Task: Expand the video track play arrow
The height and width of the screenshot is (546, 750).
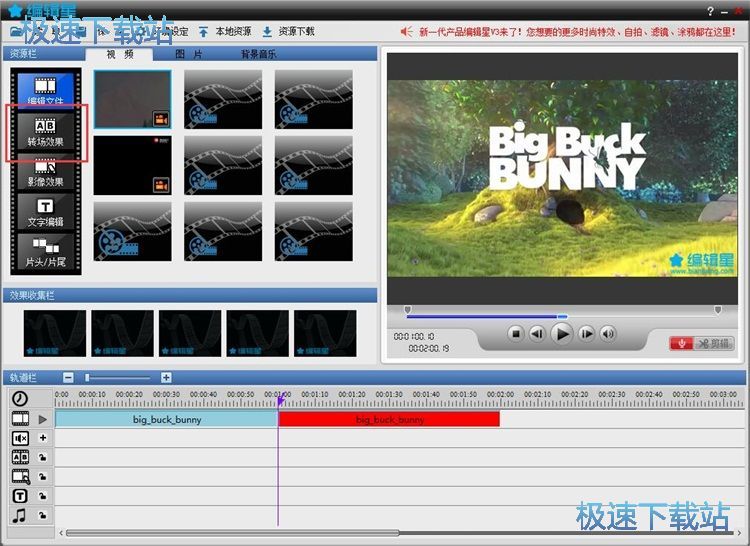Action: point(43,419)
